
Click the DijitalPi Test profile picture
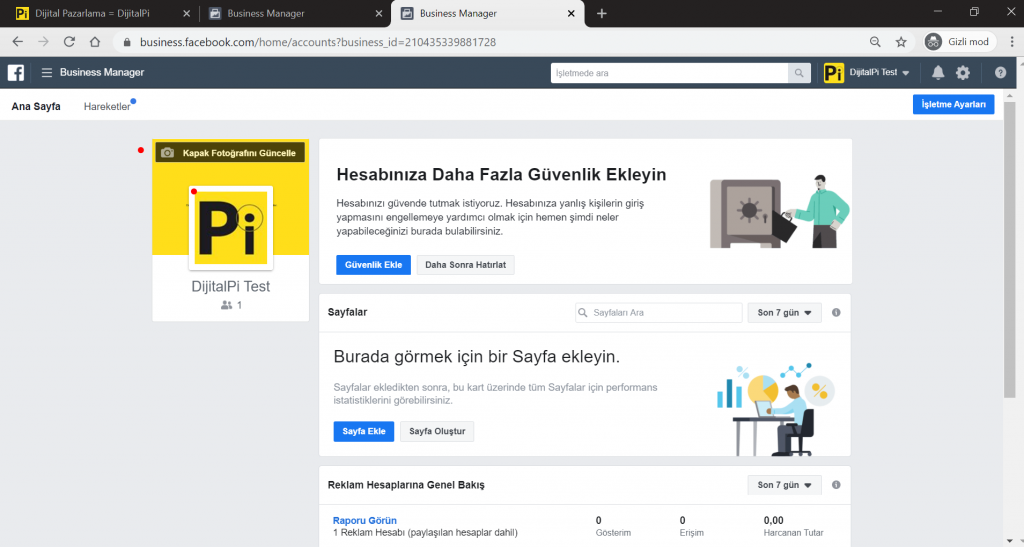(231, 228)
